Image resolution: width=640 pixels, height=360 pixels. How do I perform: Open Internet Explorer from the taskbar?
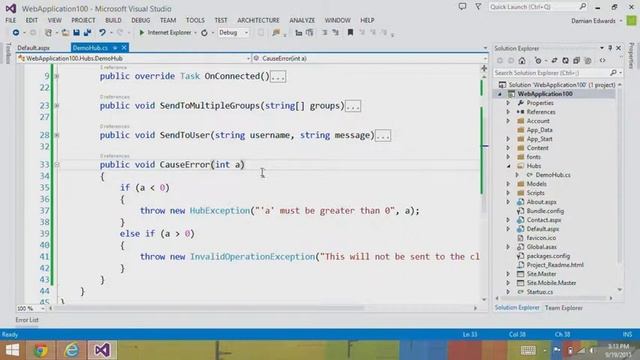pyautogui.click(x=72, y=350)
